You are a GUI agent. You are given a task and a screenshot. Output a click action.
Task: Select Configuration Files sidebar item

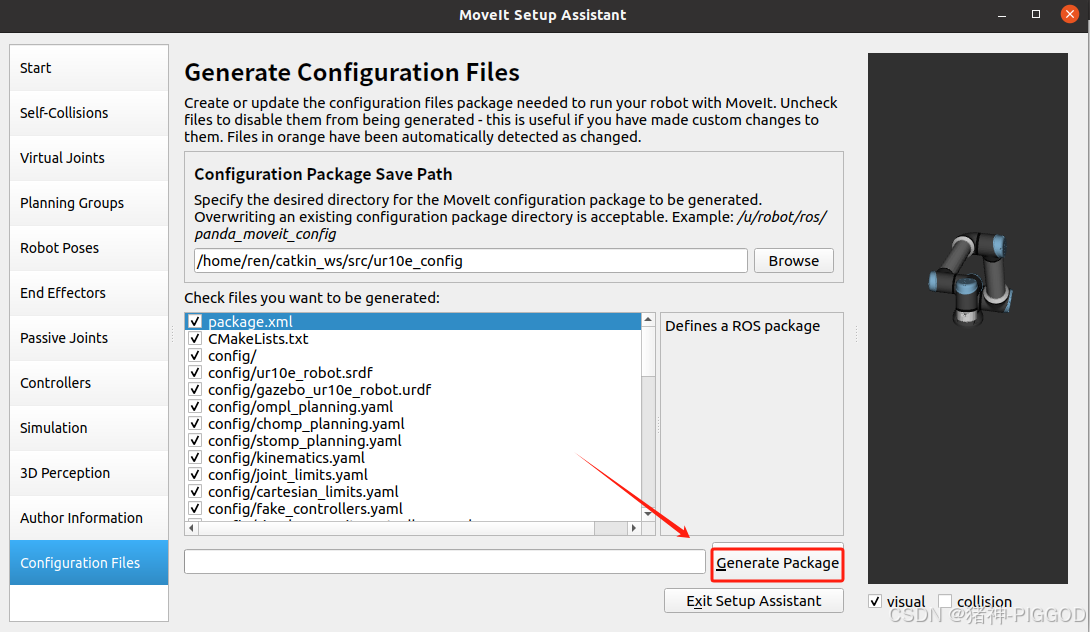pyautogui.click(x=89, y=562)
